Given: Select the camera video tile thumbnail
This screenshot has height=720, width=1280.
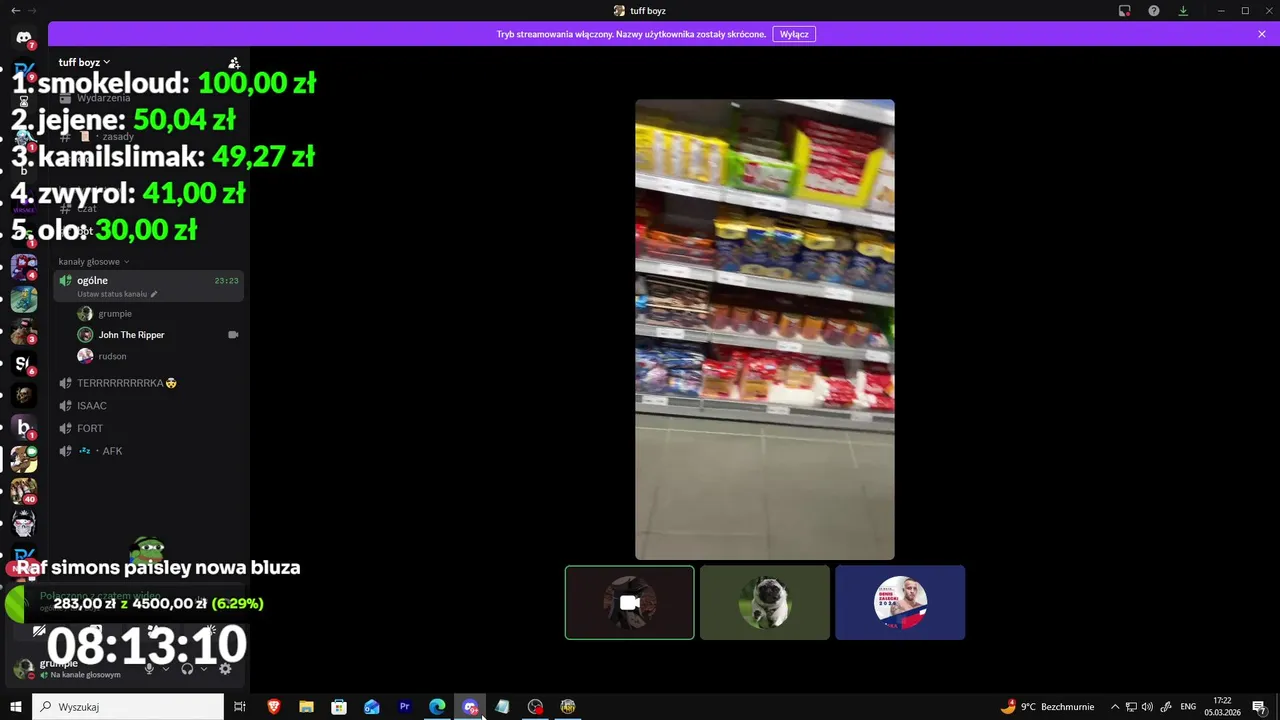Looking at the screenshot, I should pyautogui.click(x=629, y=603).
